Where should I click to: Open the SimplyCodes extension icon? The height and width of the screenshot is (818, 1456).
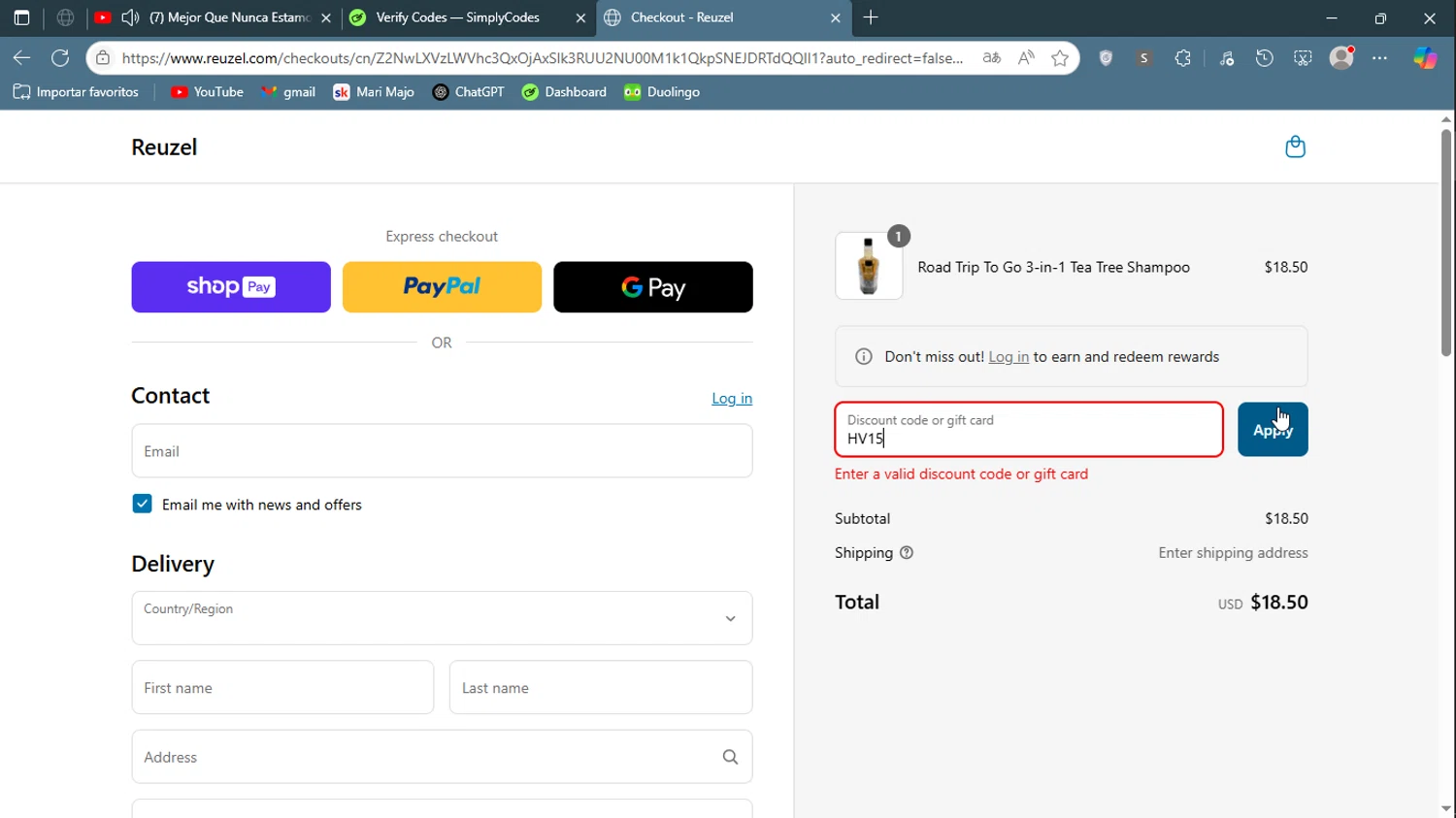(1144, 58)
